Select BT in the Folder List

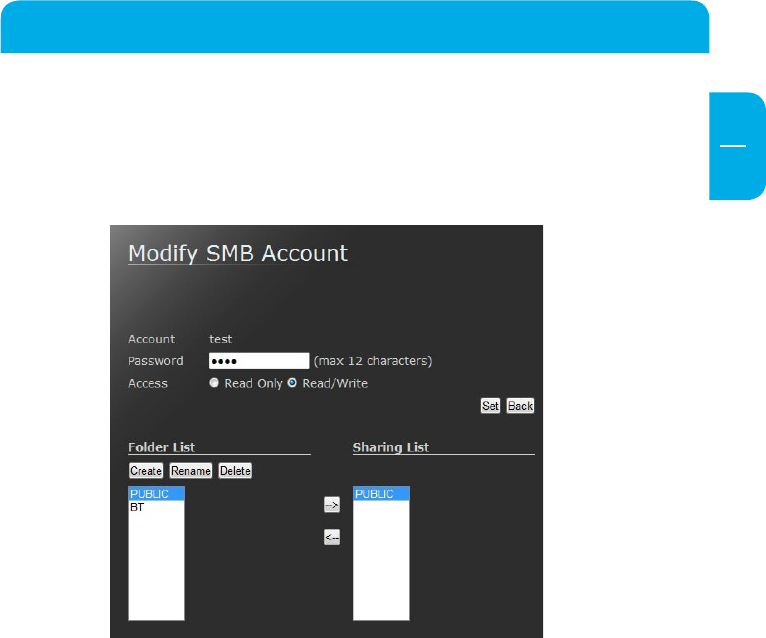click(x=156, y=507)
